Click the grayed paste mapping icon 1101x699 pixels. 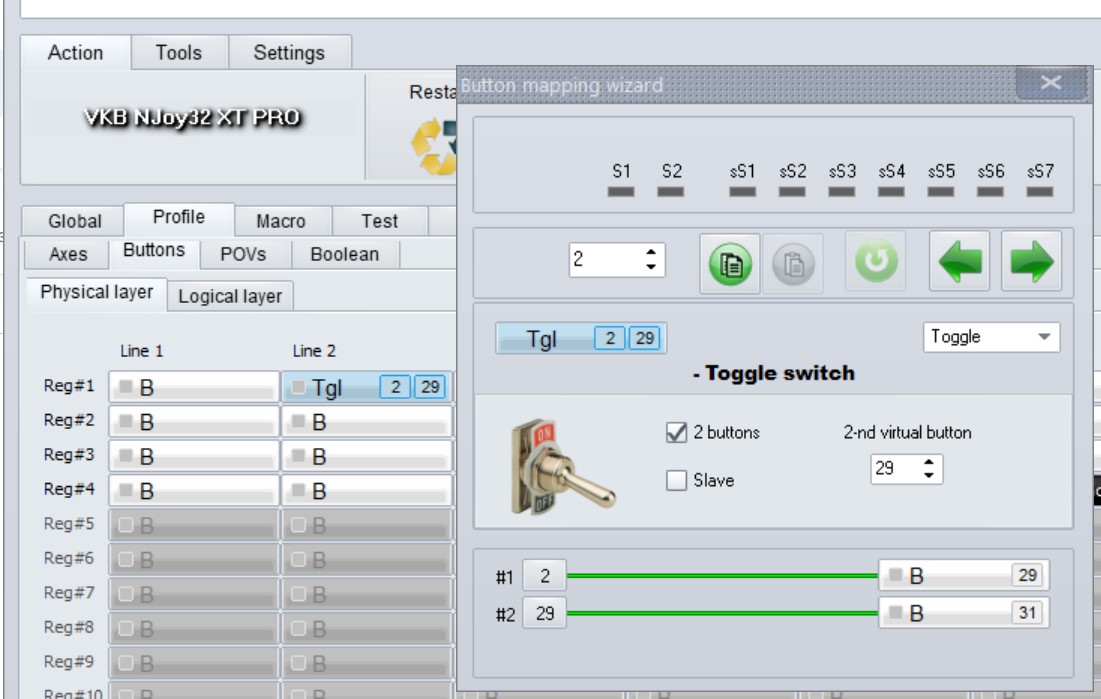pyautogui.click(x=793, y=263)
